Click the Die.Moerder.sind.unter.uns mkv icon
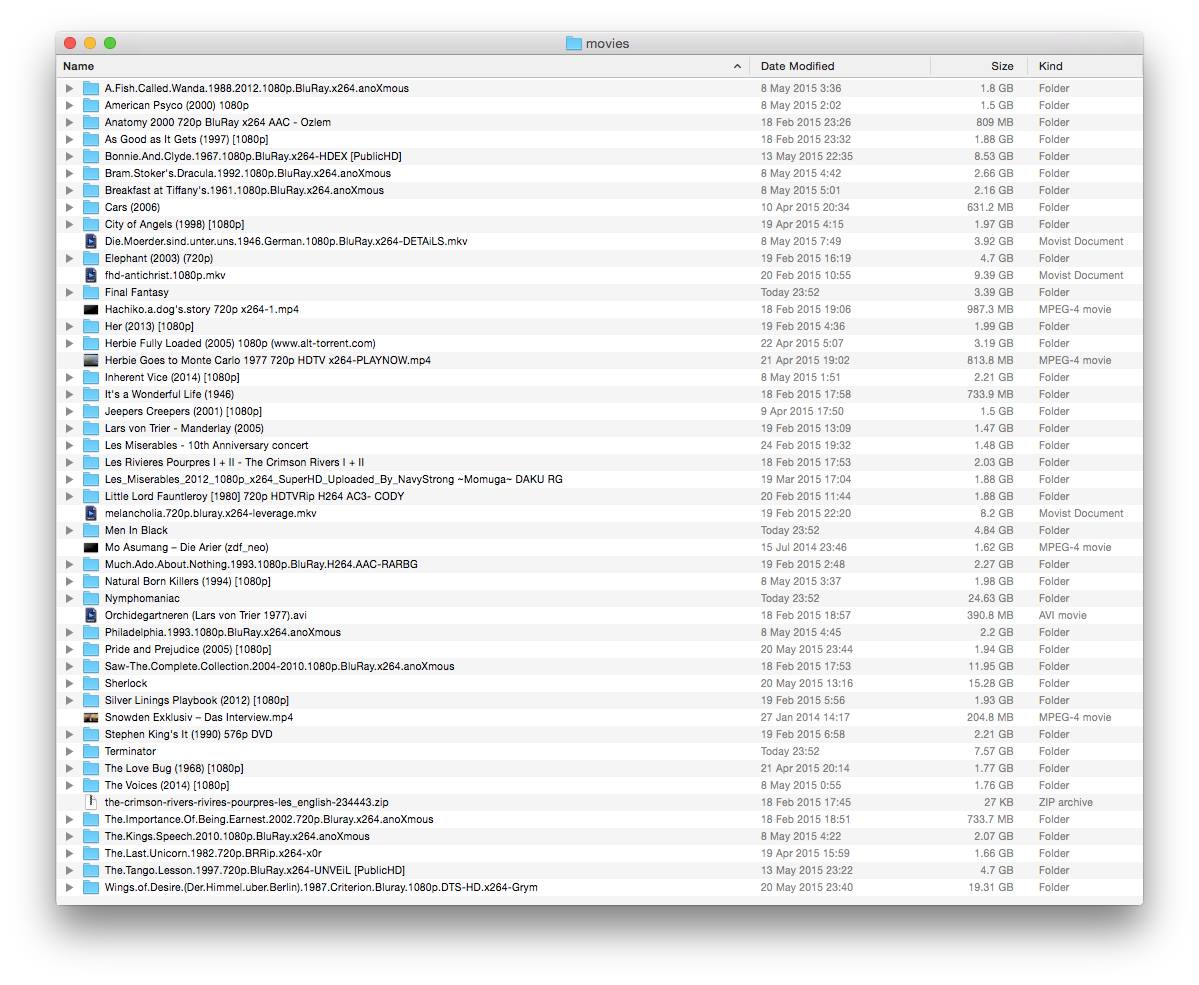1199x985 pixels. point(91,241)
